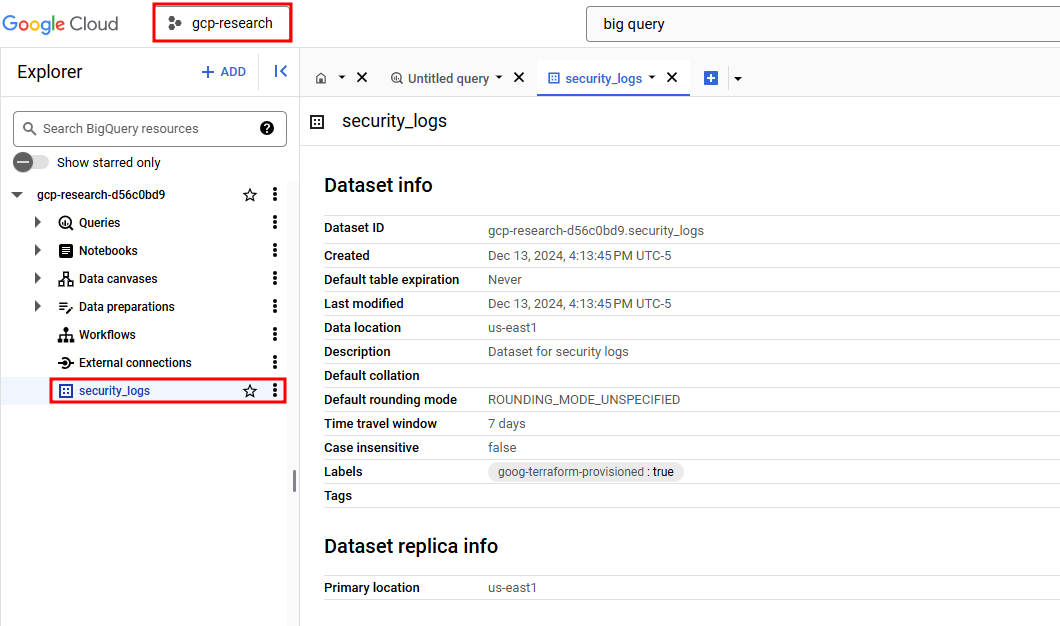This screenshot has width=1060, height=626.
Task: Open the help icon in the search box
Action: [x=265, y=128]
